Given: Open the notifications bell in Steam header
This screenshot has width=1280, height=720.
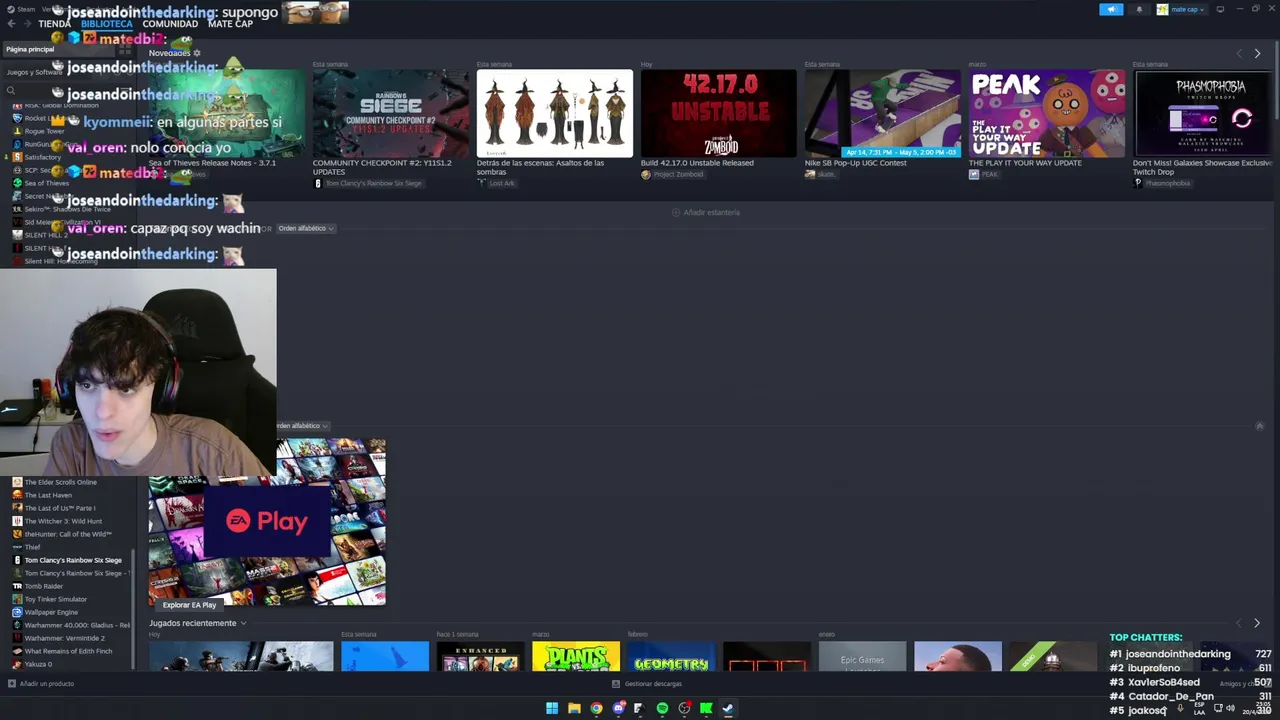Looking at the screenshot, I should point(1139,9).
